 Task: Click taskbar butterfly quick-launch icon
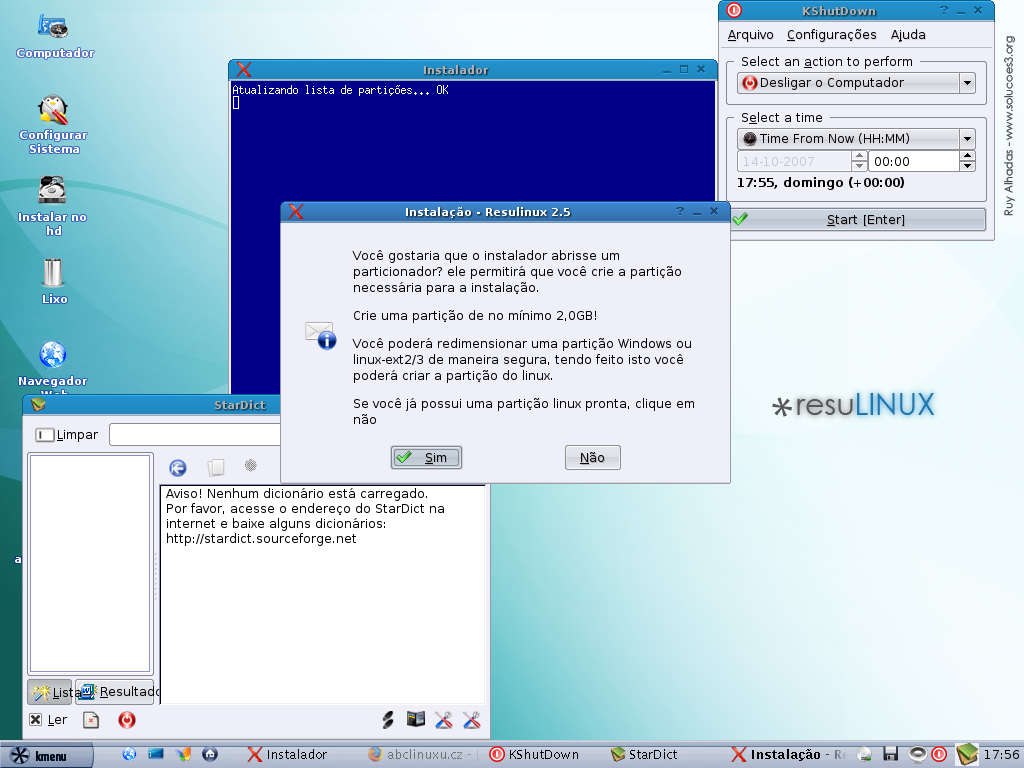184,754
